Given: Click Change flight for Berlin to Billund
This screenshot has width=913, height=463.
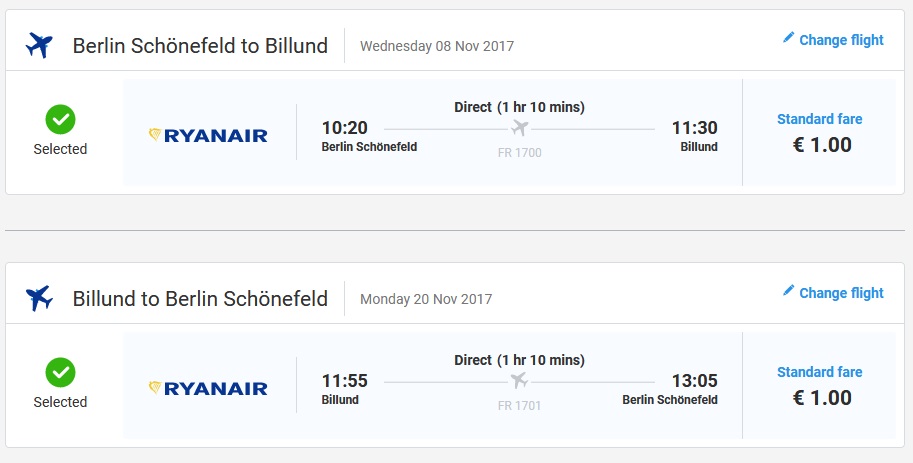Looking at the screenshot, I should (841, 40).
